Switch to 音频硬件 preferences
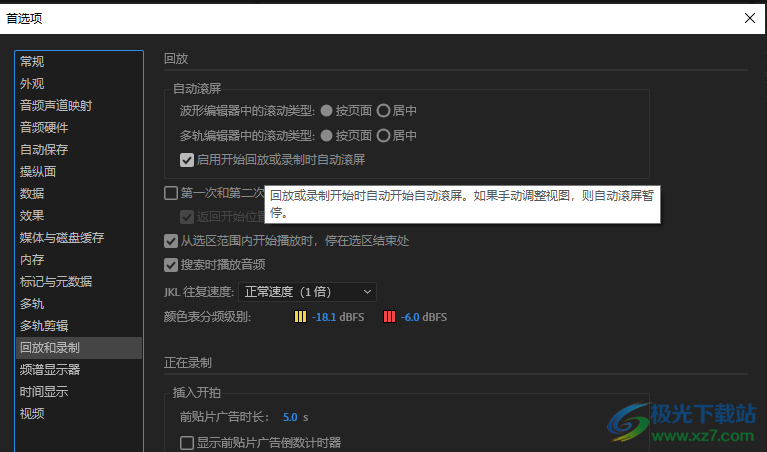 [x=44, y=128]
